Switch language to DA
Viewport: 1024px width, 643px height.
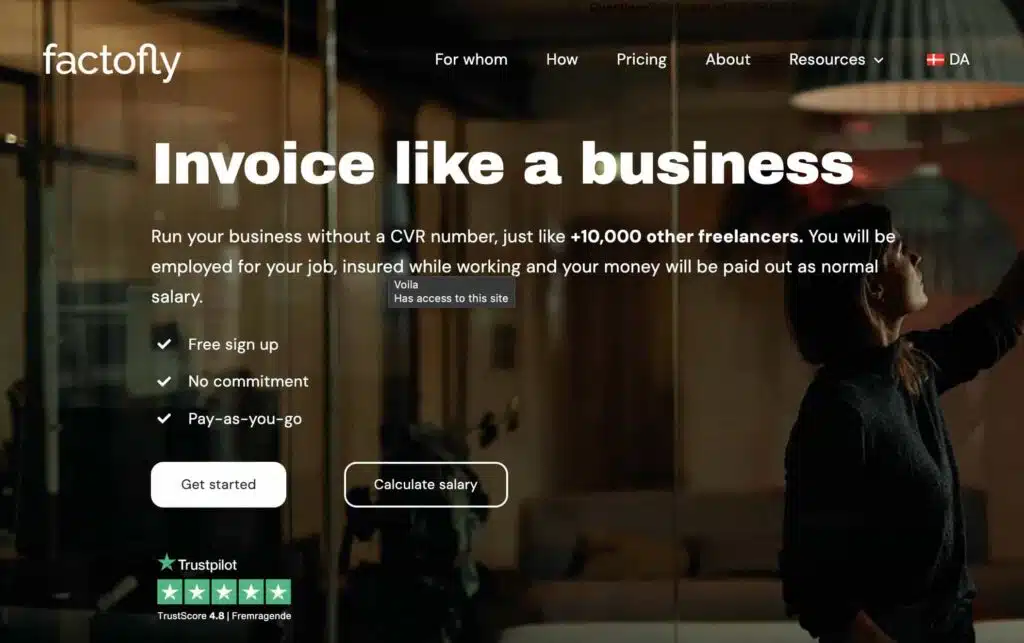(x=948, y=59)
